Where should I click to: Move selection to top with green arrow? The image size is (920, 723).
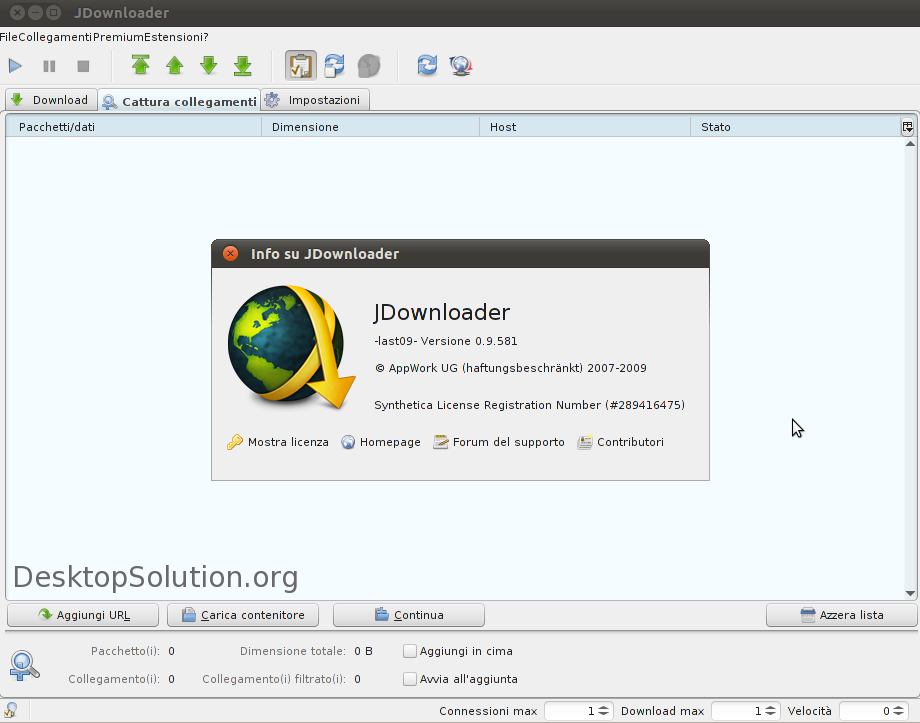[x=141, y=66]
